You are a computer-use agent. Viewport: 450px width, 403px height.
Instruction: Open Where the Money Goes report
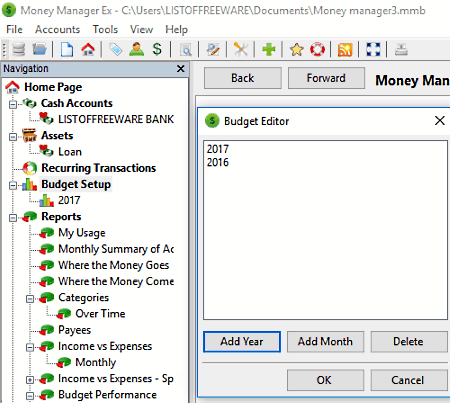coord(114,265)
